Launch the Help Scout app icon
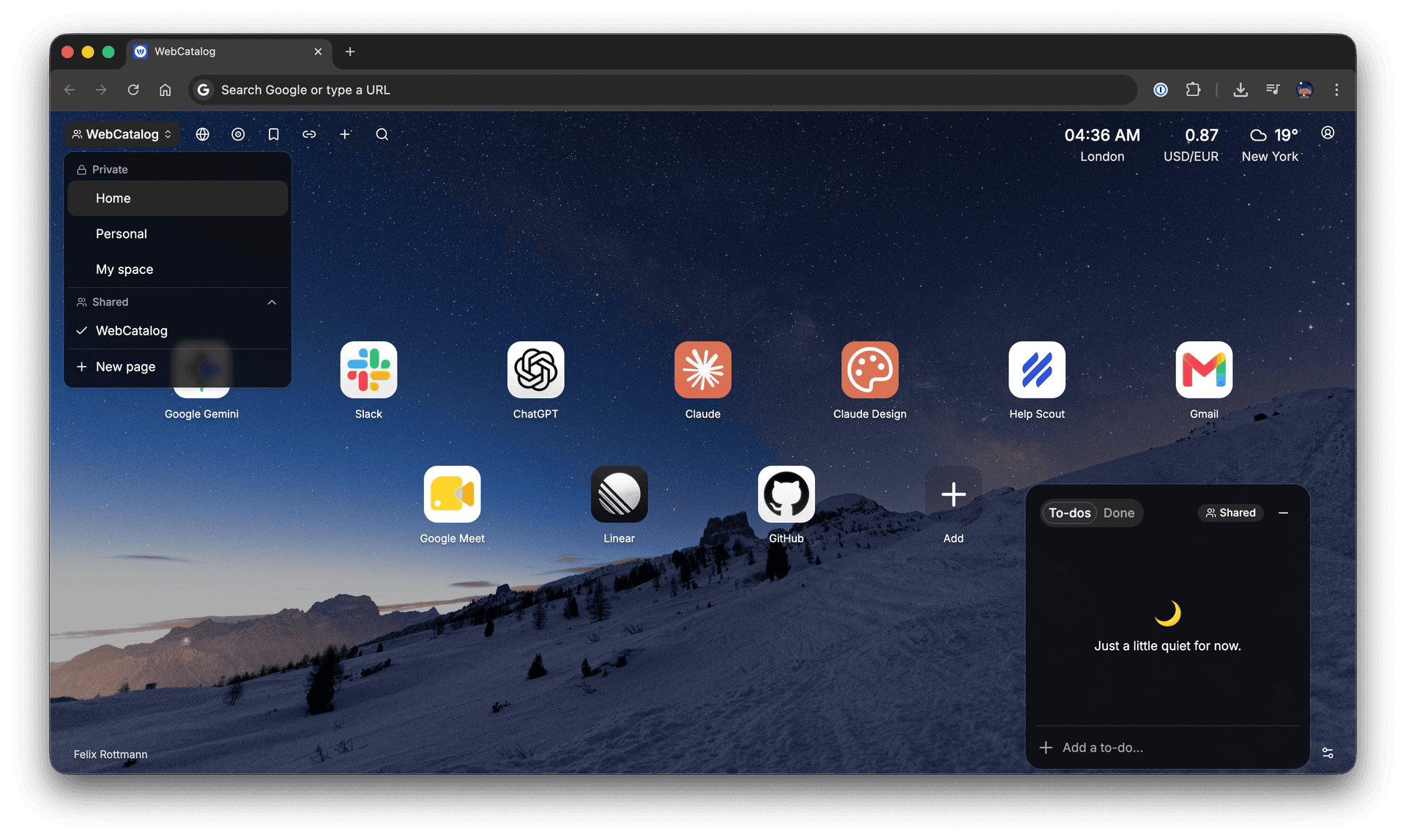 tap(1037, 370)
